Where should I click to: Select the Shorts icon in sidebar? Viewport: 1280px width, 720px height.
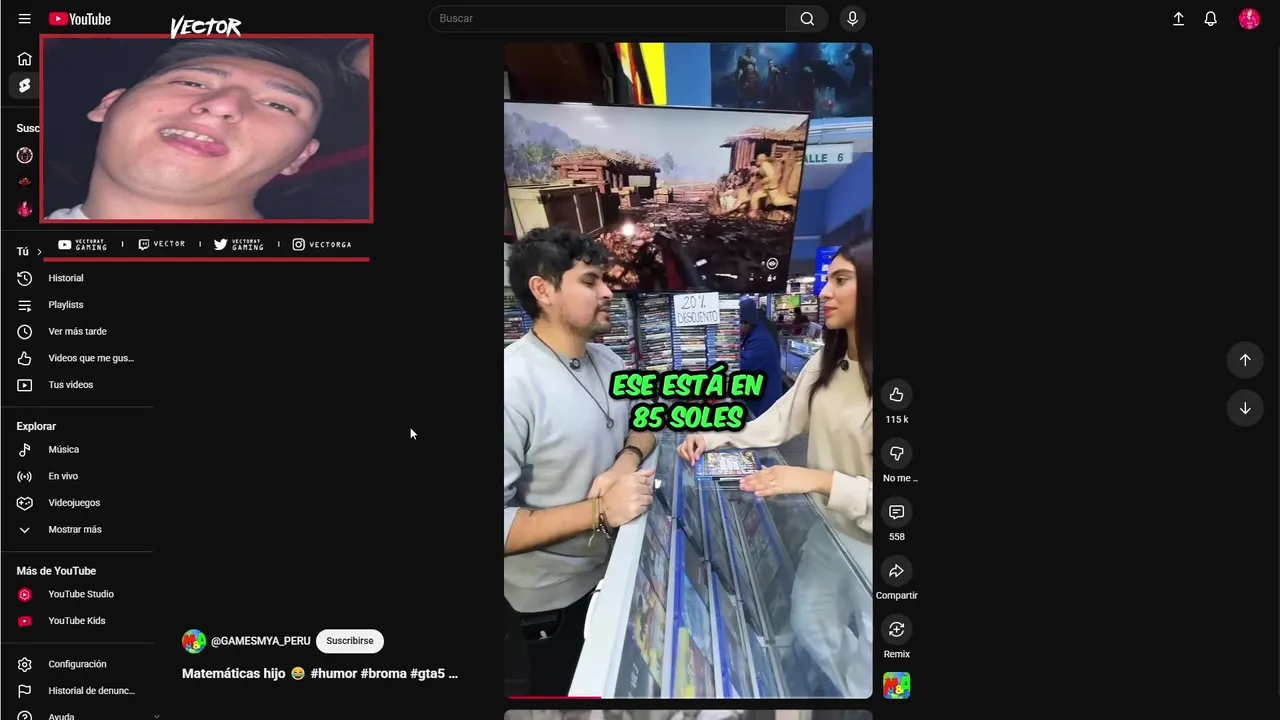click(x=24, y=85)
